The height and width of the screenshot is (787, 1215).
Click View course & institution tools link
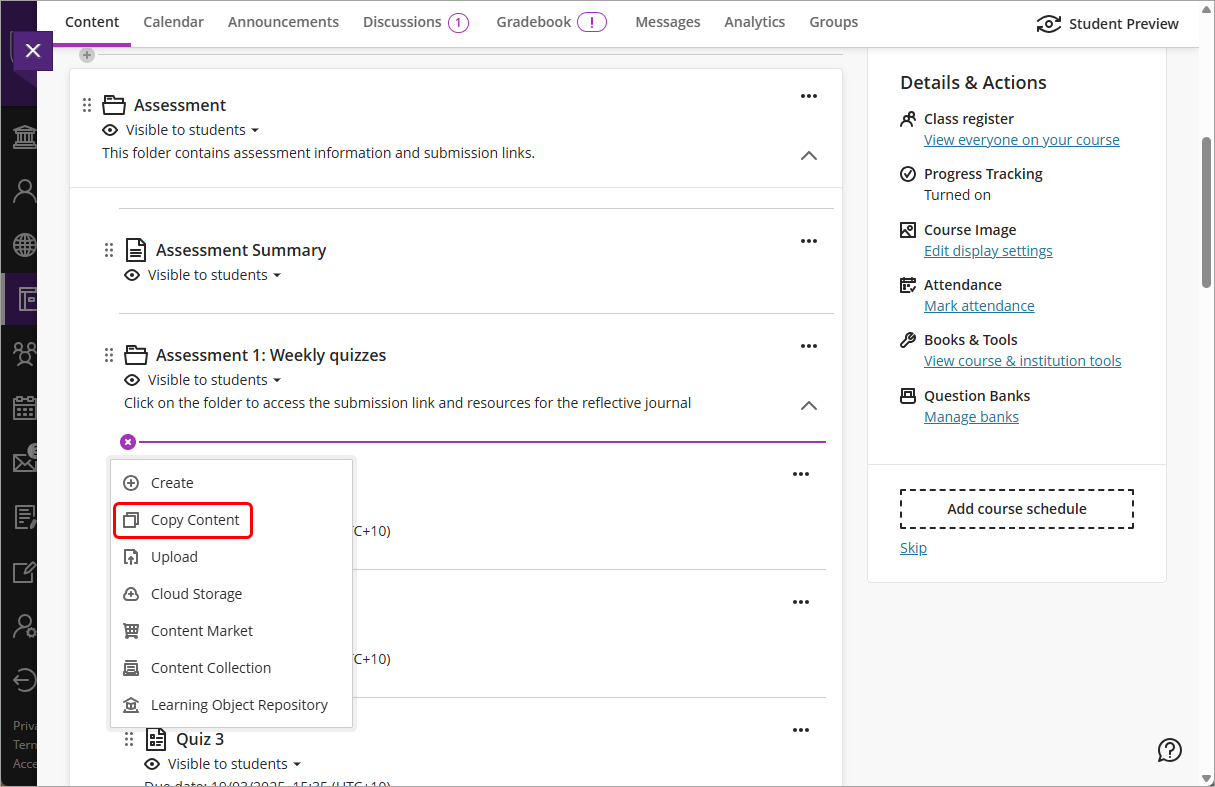[x=1023, y=361]
